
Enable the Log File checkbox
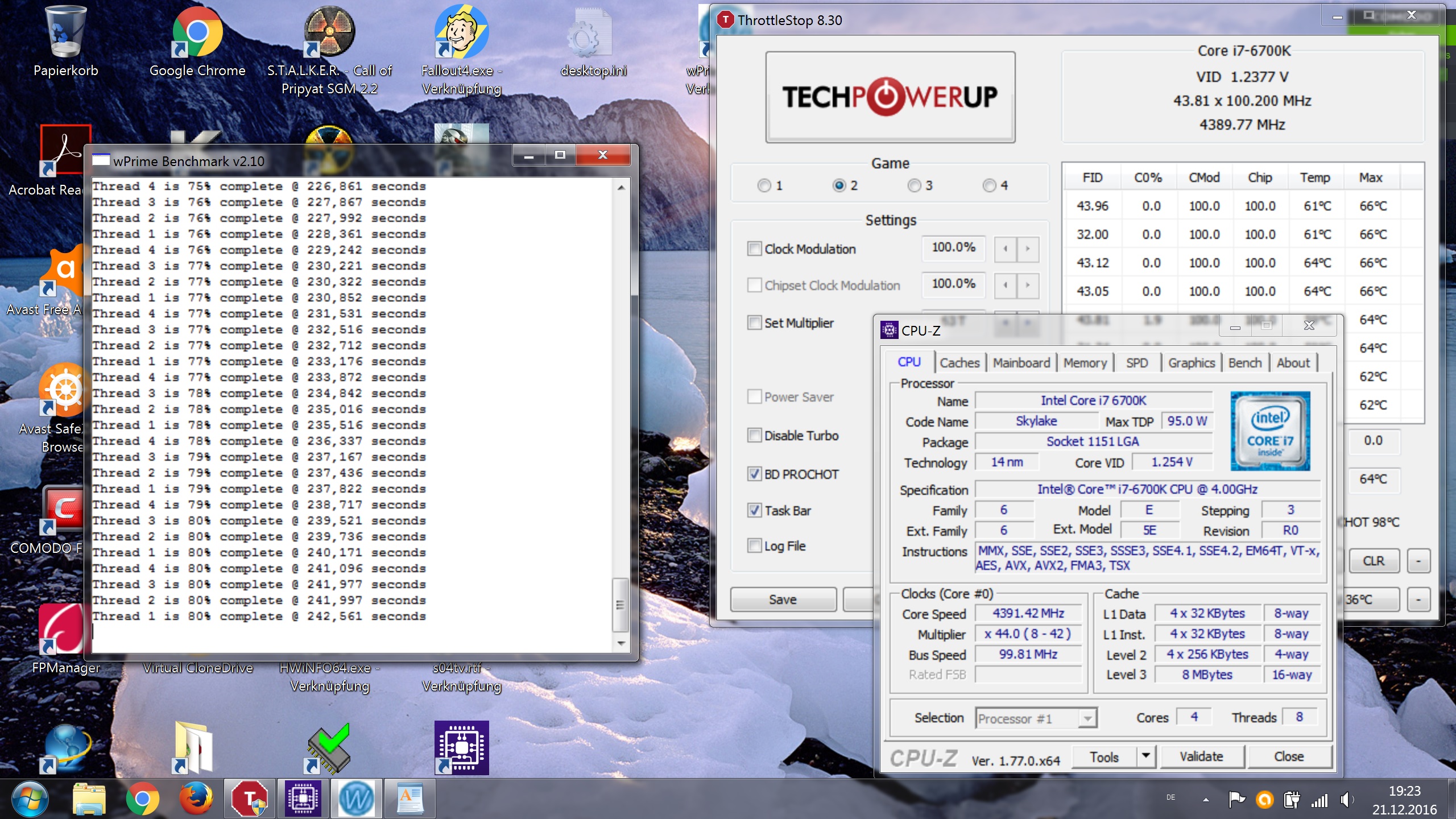754,545
